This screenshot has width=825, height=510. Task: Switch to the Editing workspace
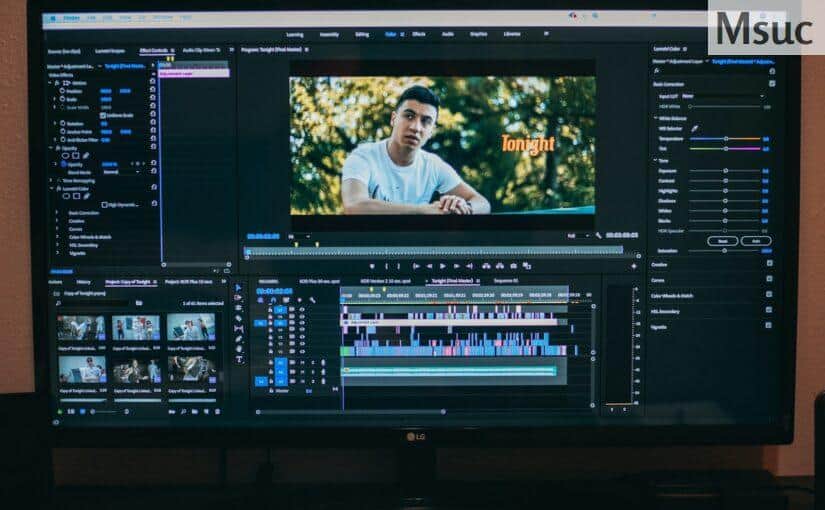(x=362, y=35)
